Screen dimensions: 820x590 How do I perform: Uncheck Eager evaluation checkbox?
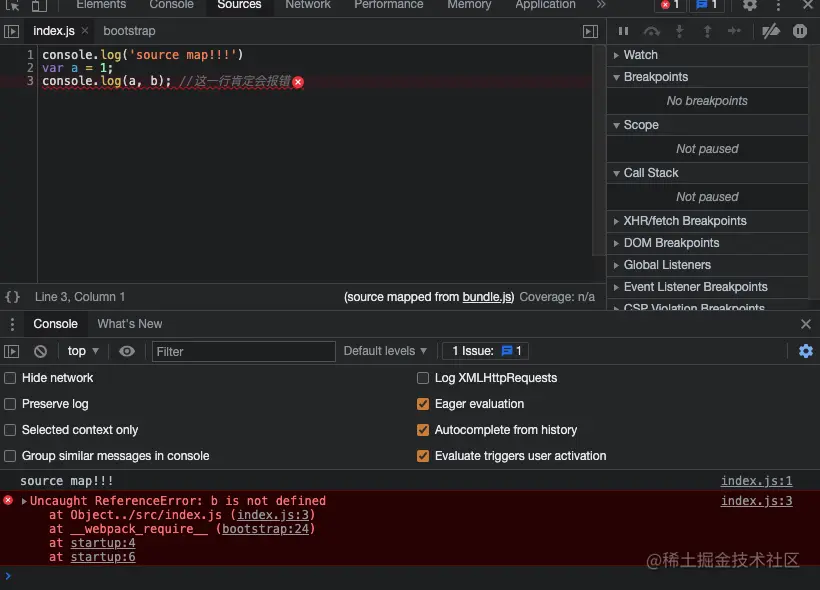(423, 404)
